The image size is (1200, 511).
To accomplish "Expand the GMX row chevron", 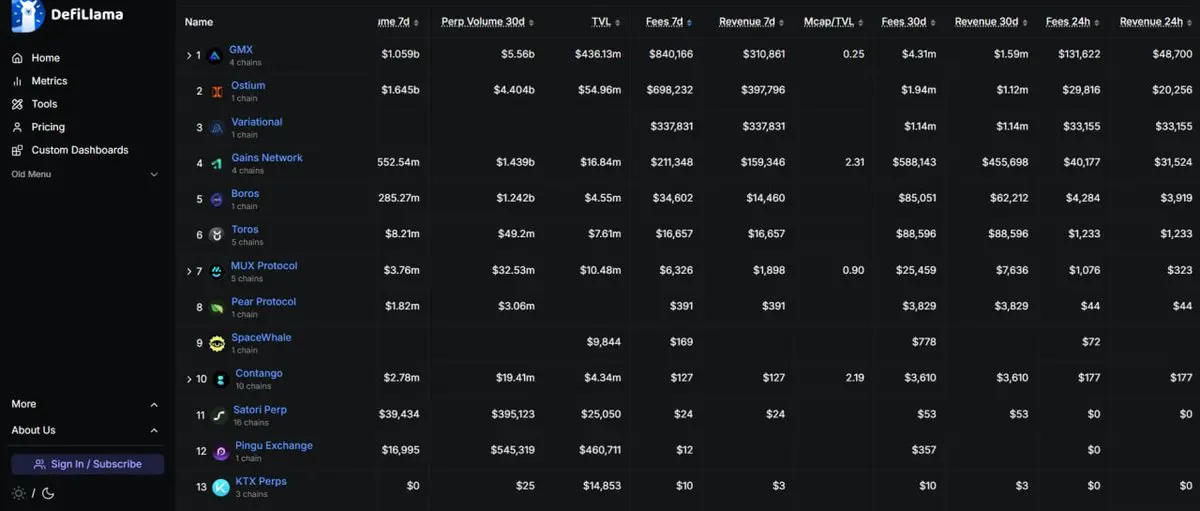I will click(188, 56).
